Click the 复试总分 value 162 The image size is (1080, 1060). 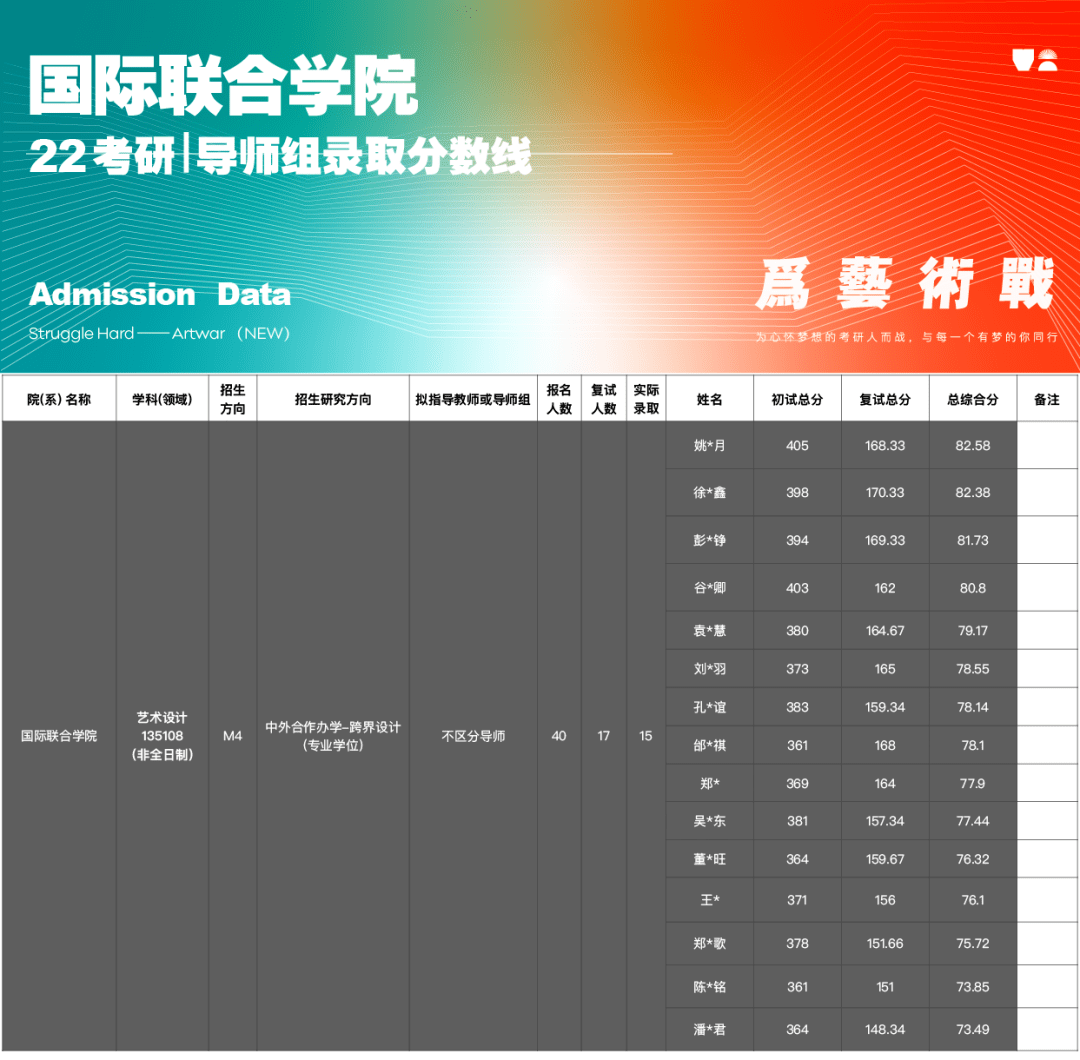(x=885, y=588)
